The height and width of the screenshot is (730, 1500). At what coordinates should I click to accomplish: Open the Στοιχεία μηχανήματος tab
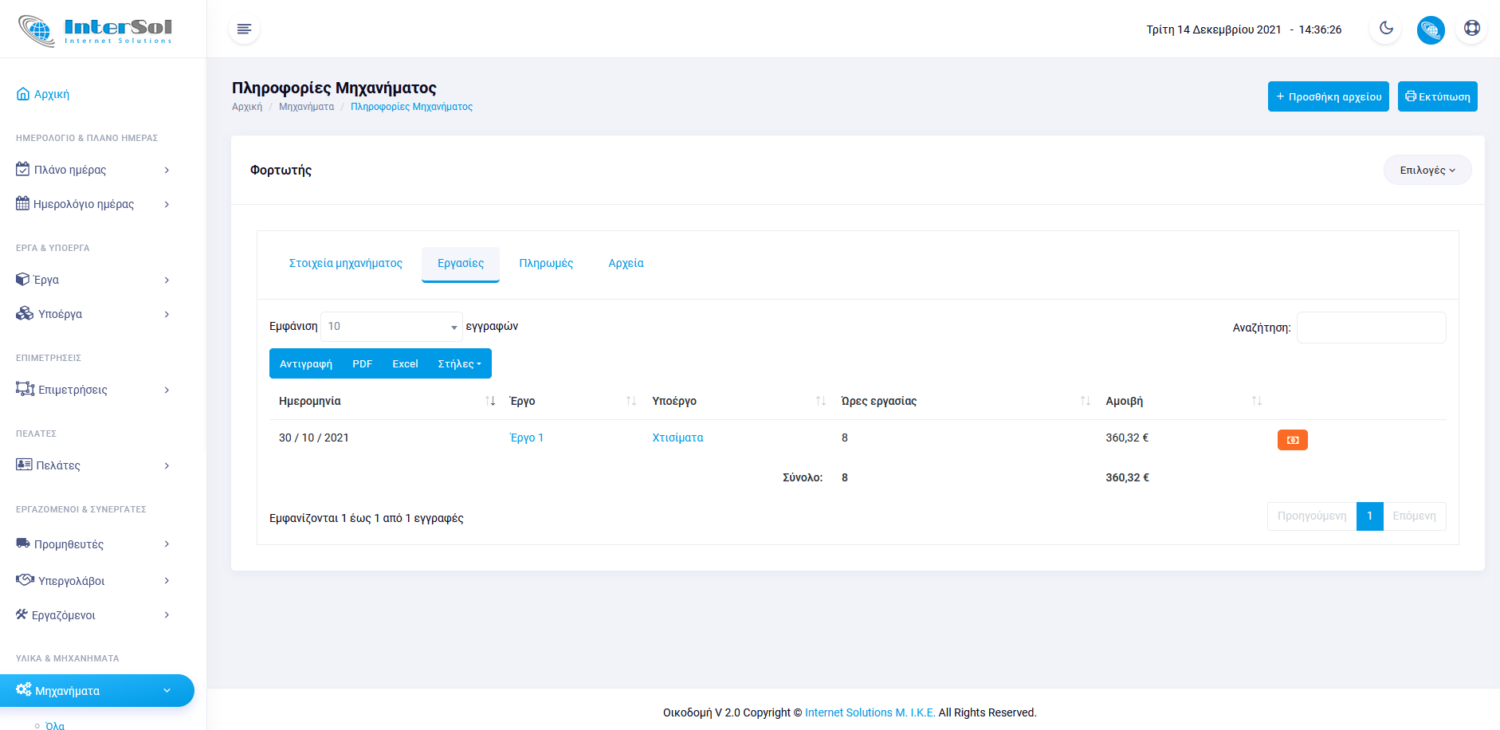pyautogui.click(x=345, y=264)
